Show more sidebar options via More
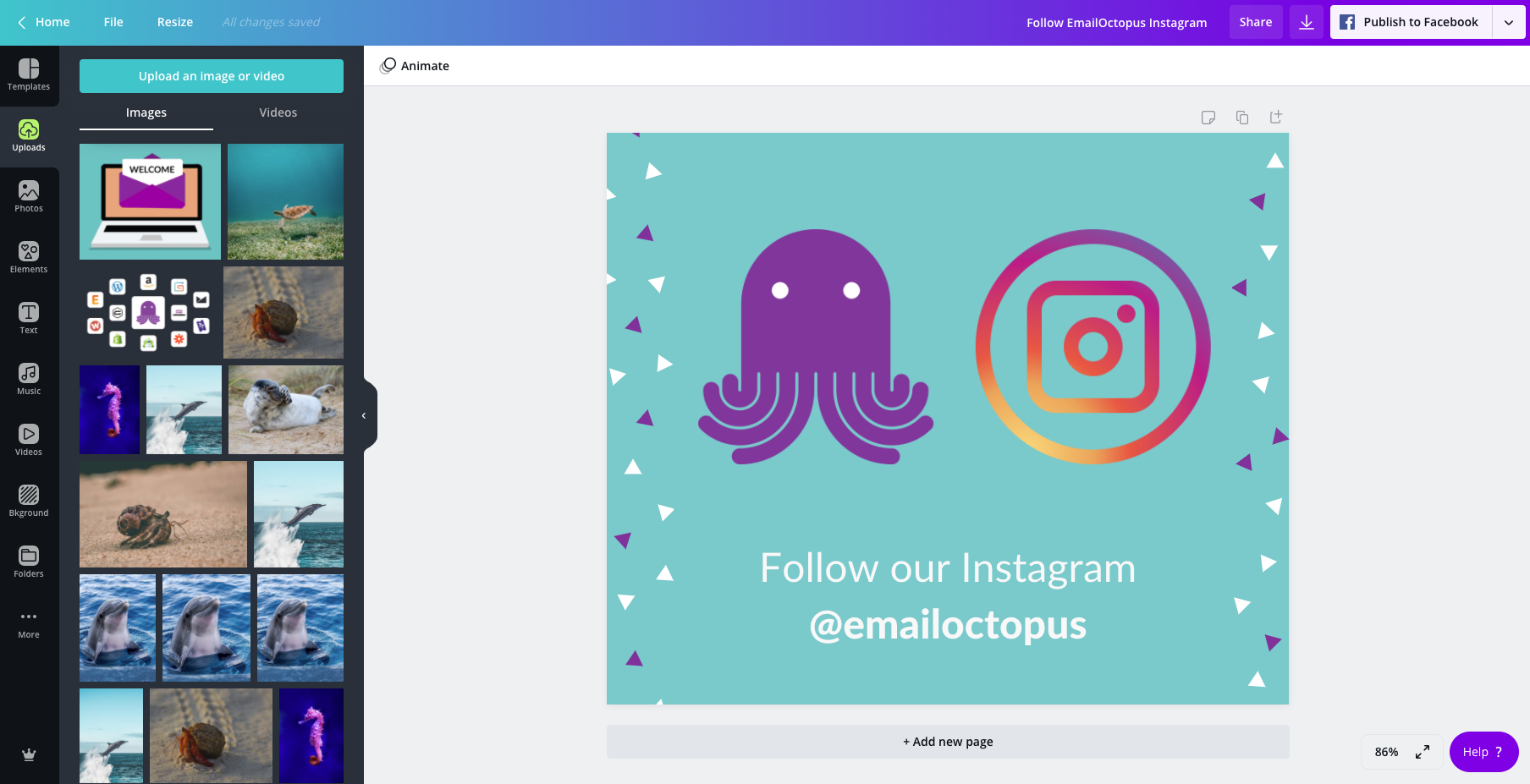 point(29,623)
